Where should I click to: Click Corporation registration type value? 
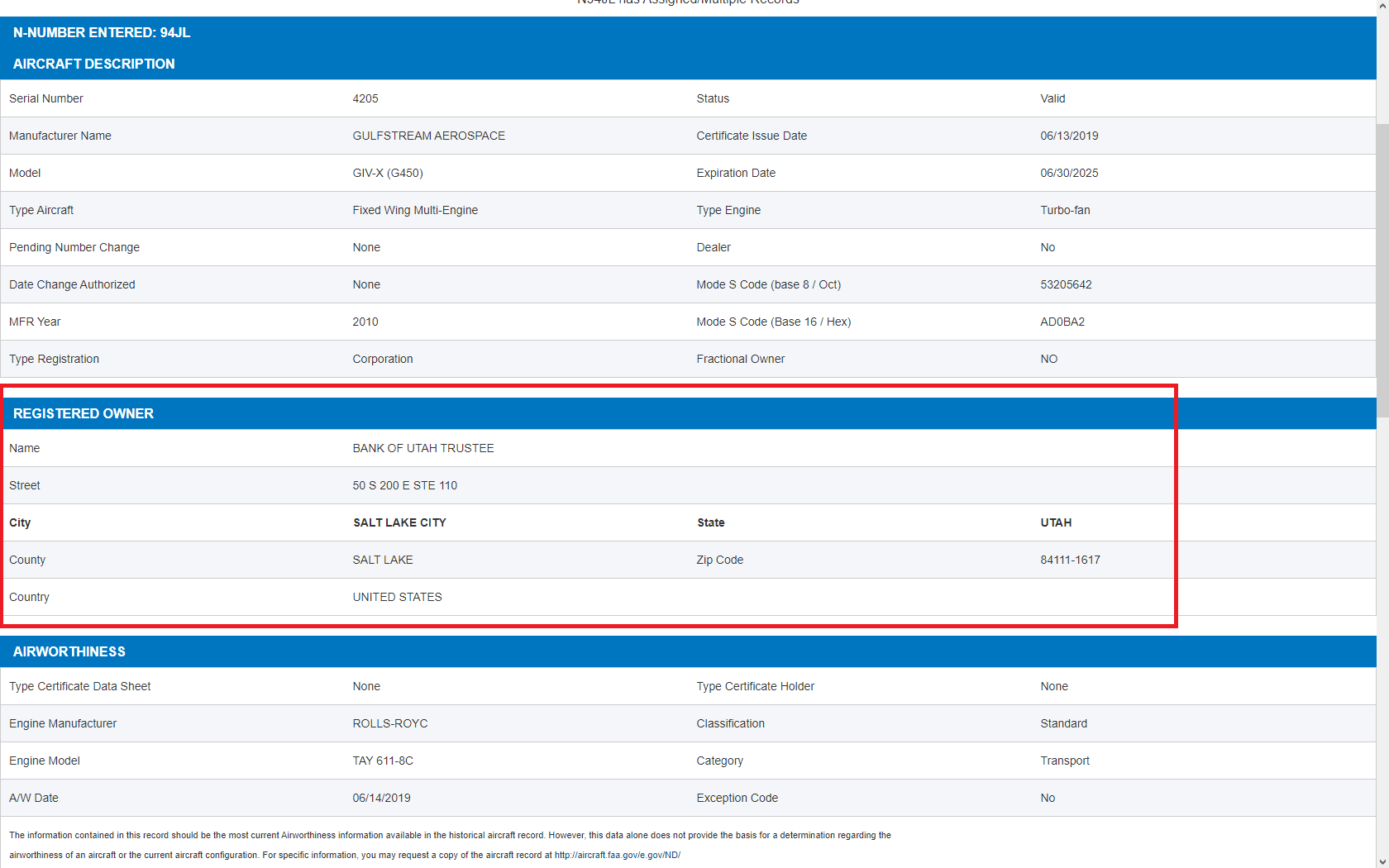(383, 359)
